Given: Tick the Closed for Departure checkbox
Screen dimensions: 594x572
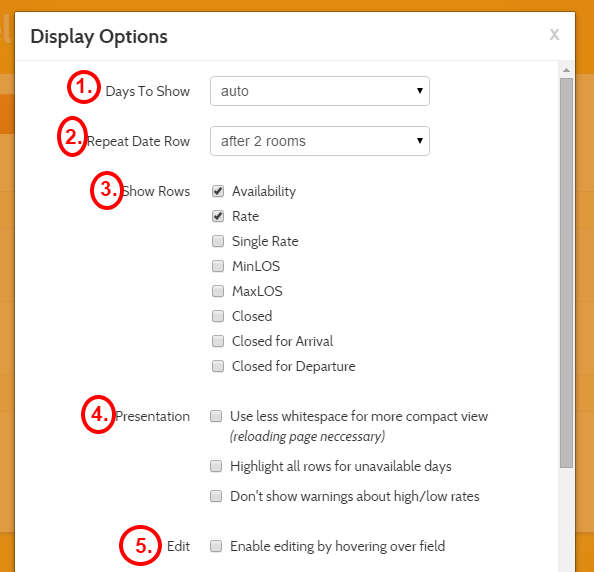Looking at the screenshot, I should point(218,366).
